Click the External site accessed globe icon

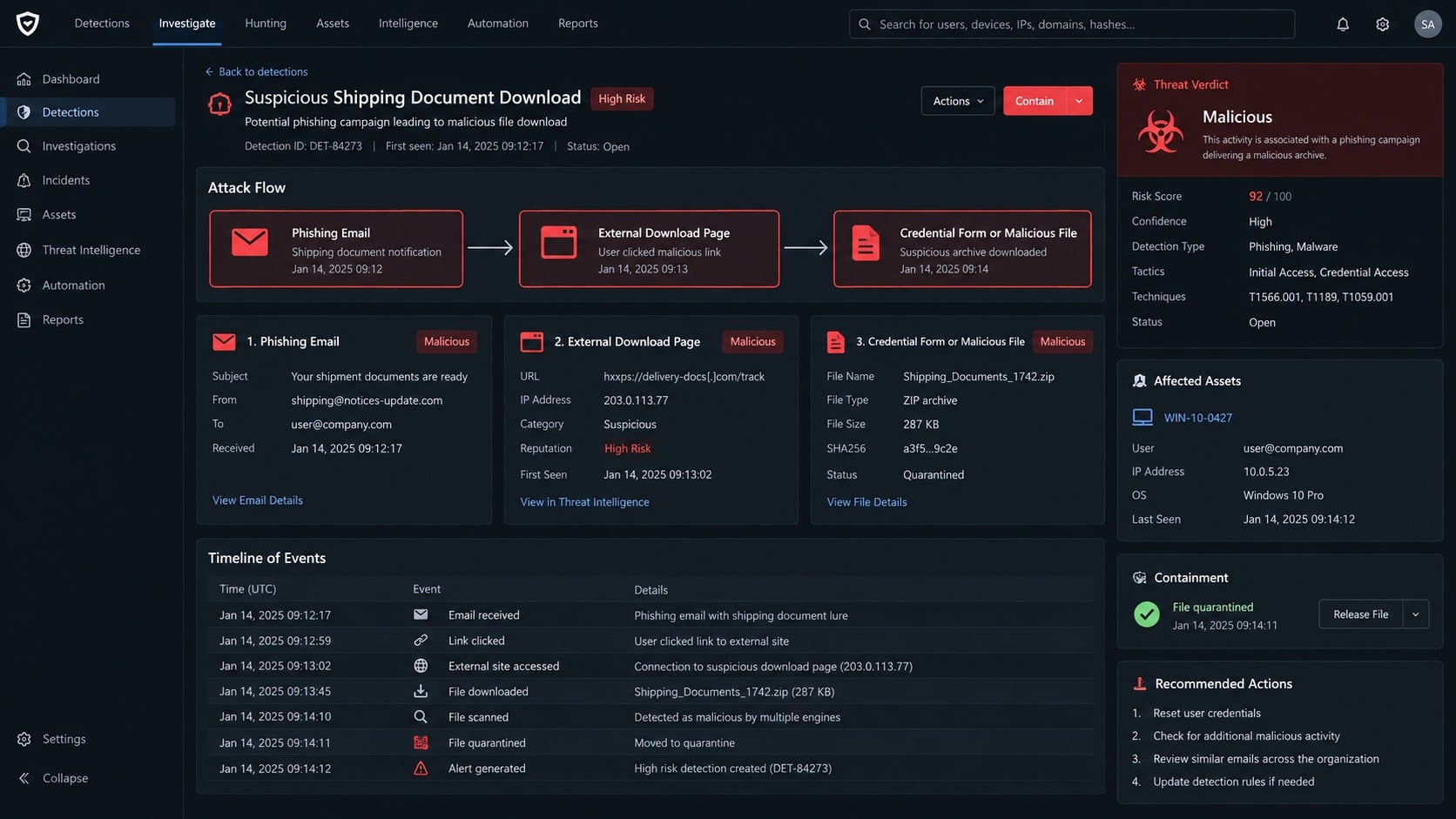421,666
